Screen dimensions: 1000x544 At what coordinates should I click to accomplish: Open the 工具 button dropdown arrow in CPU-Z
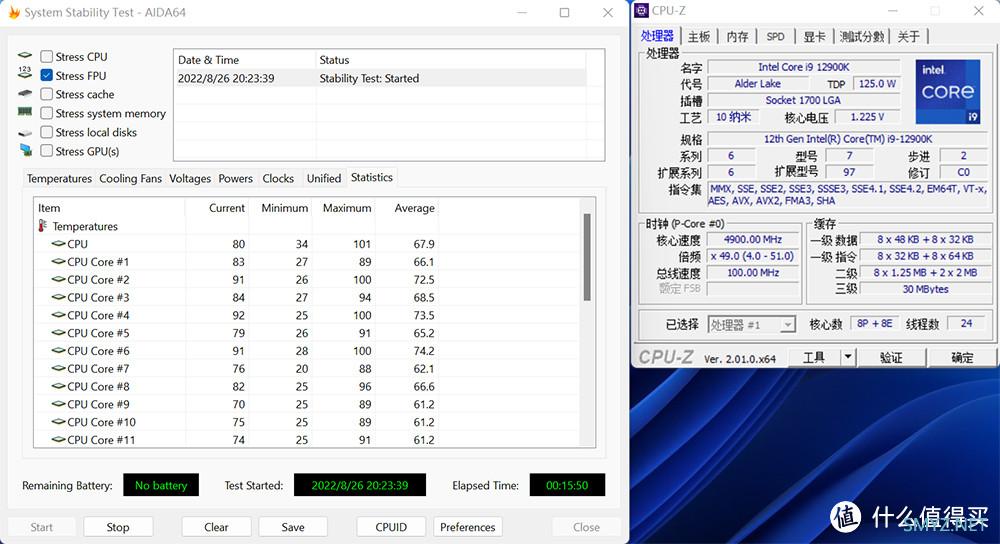coord(848,357)
